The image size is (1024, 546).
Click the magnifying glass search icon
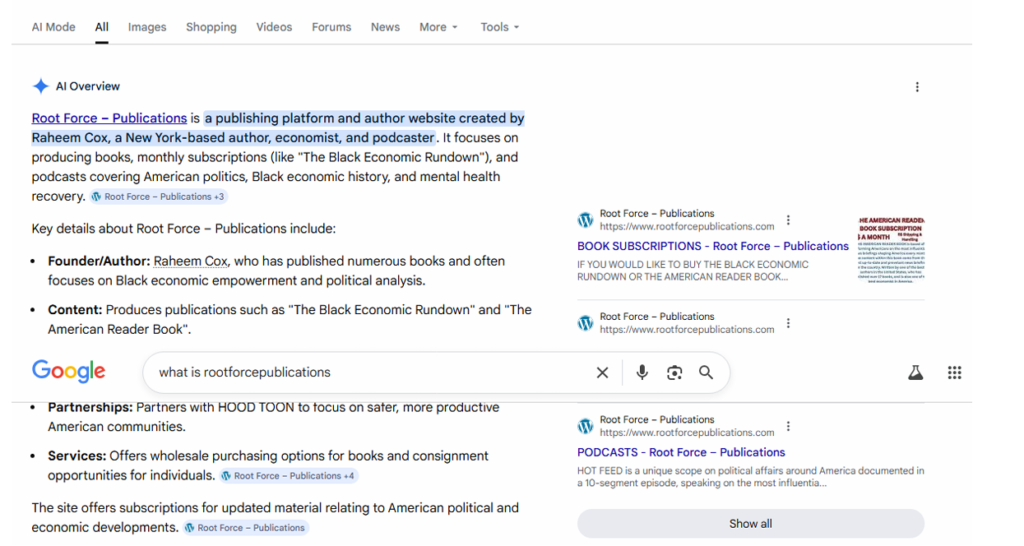click(x=706, y=373)
